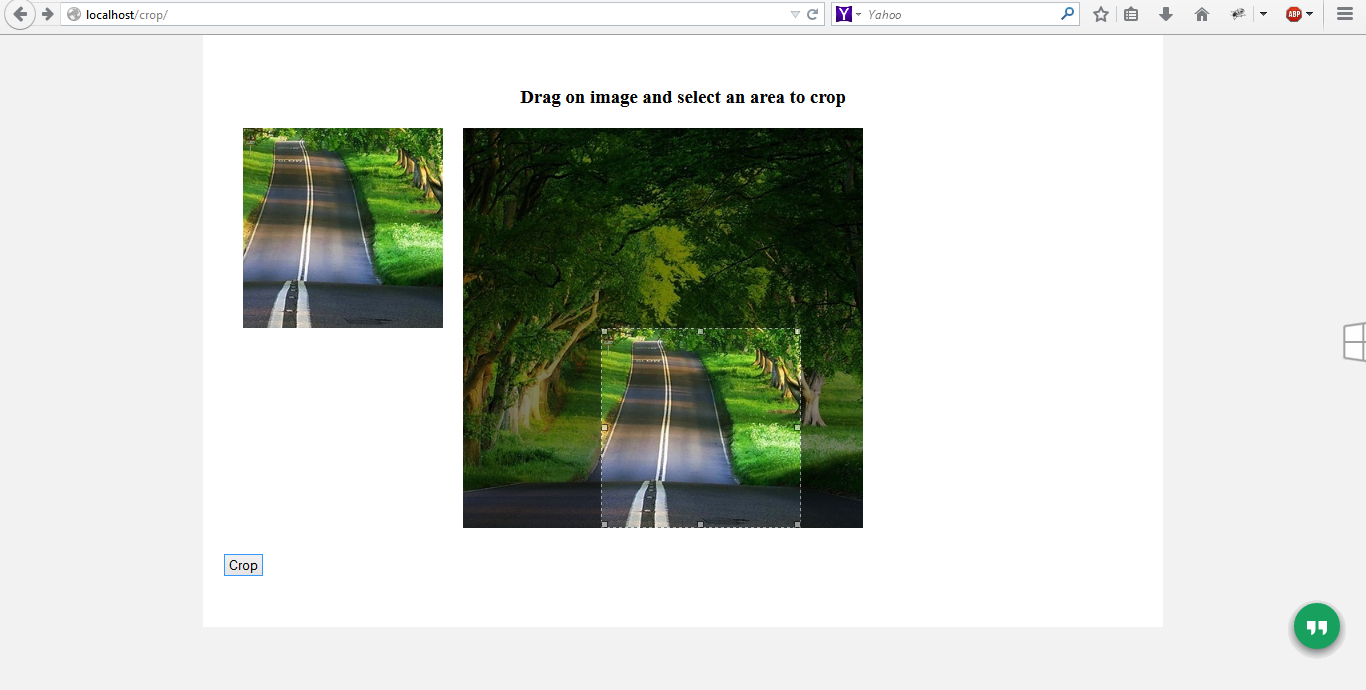Click the search magnifier icon in Yahoo box

pyautogui.click(x=1067, y=14)
